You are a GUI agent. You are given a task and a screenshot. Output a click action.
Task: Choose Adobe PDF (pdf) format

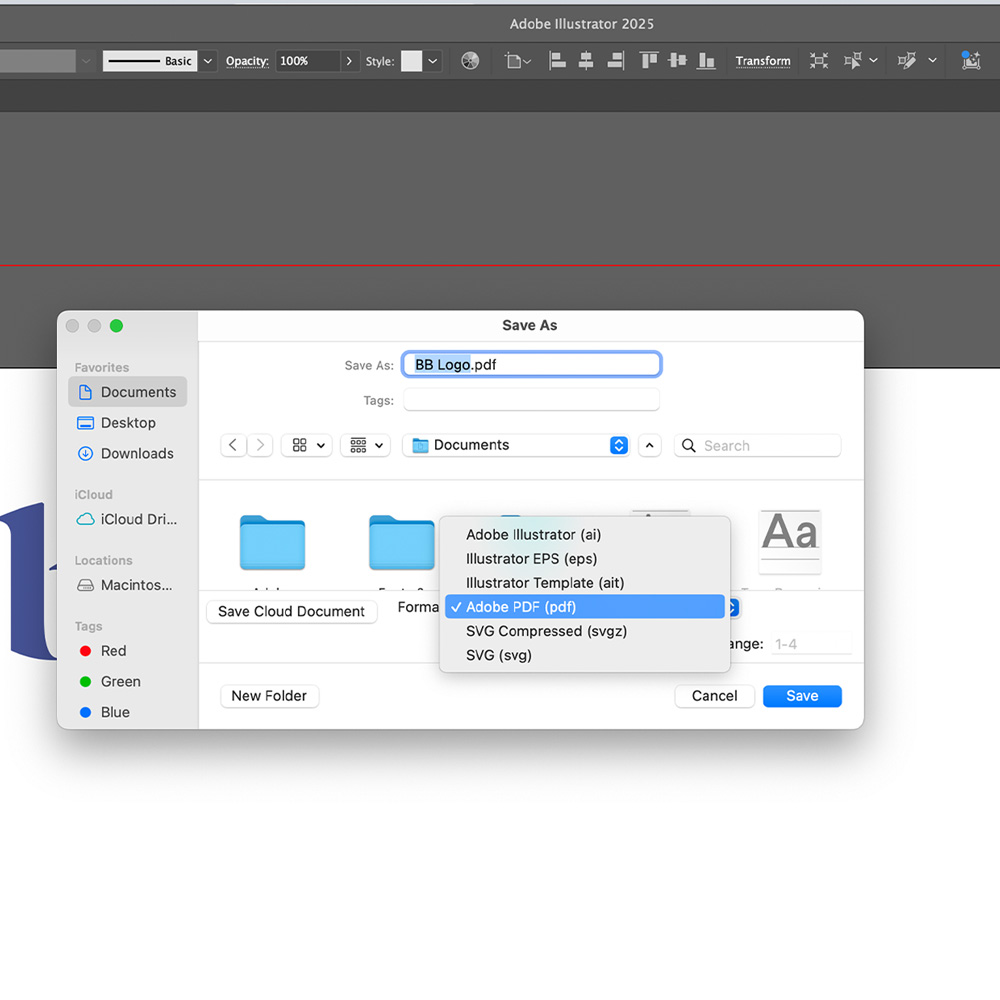coord(584,607)
